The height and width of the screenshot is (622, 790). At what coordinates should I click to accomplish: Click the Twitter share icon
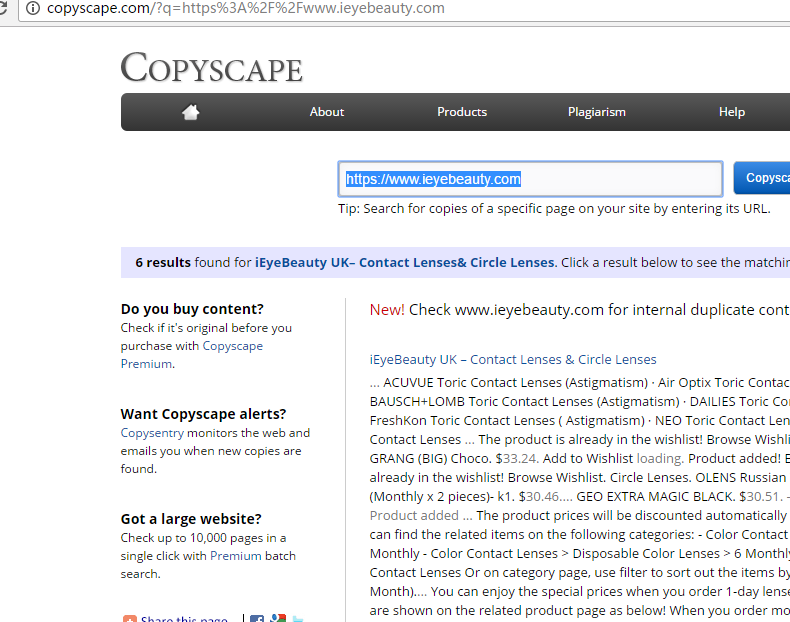pyautogui.click(x=298, y=619)
